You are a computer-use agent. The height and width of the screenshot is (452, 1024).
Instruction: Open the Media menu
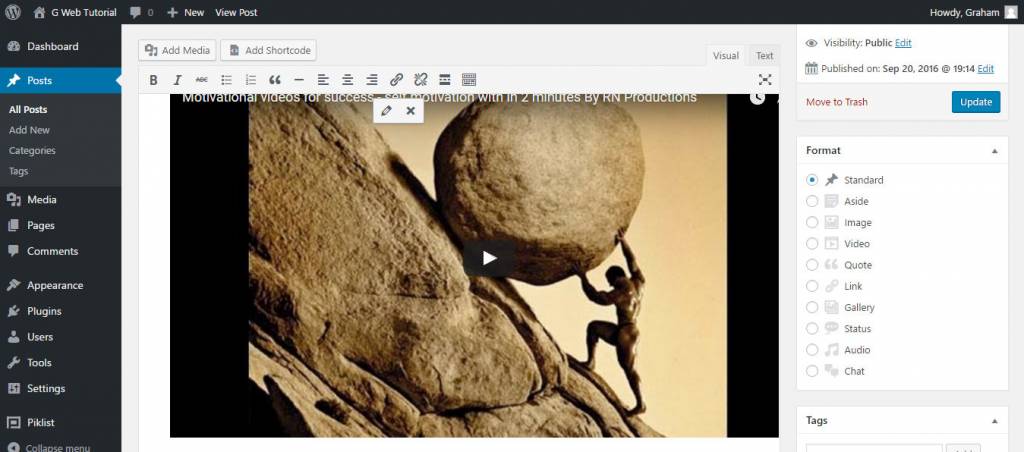point(60,199)
